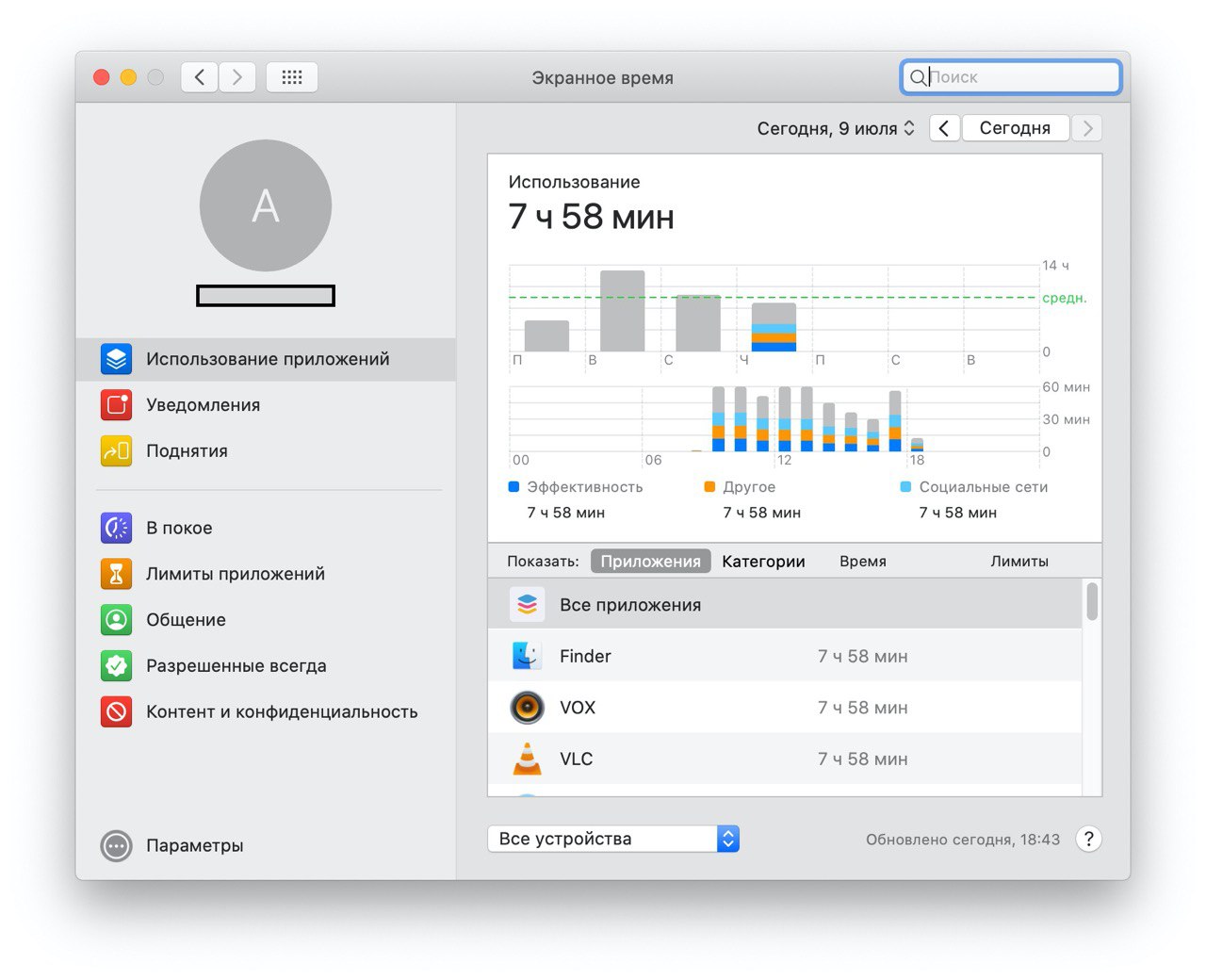1206x980 pixels.
Task: Select the VLC row usage time
Action: click(x=863, y=759)
